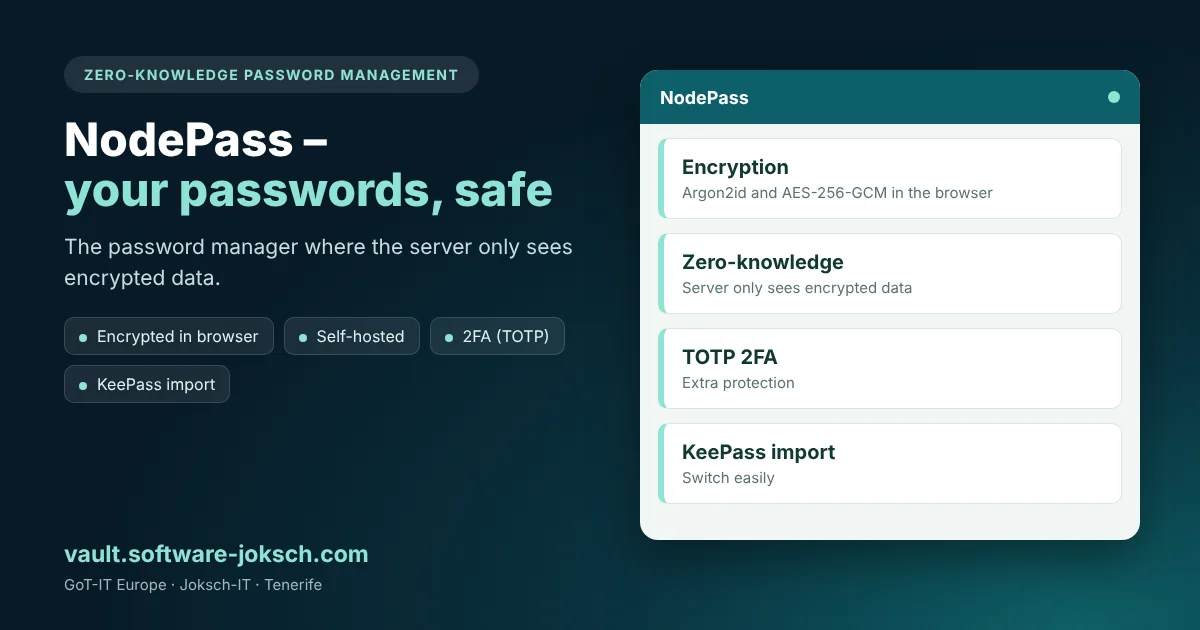Select the Encrypted in browser chip

pyautogui.click(x=169, y=337)
